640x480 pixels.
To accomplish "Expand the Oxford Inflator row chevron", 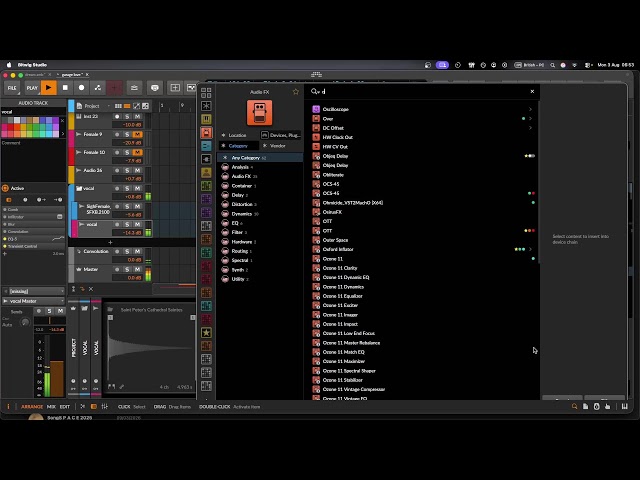I will (530, 249).
